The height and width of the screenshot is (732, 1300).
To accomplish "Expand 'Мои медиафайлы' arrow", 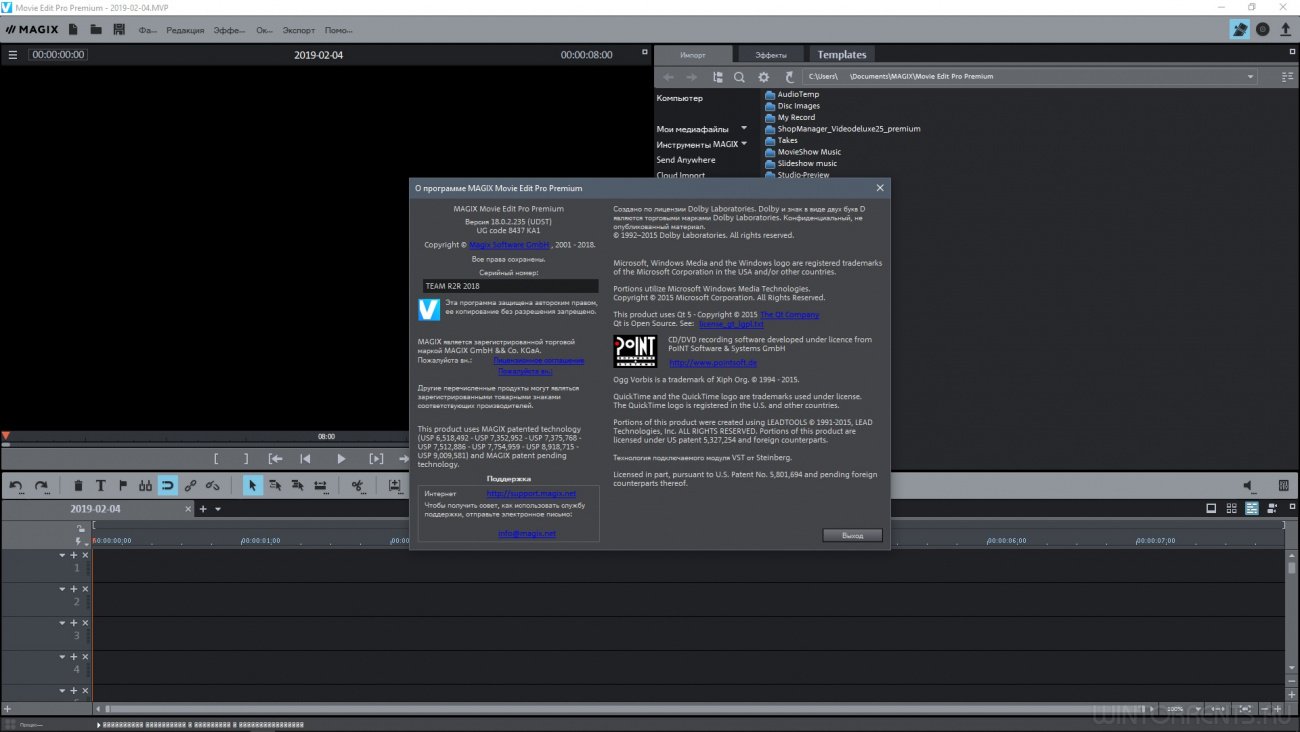I will 744,128.
